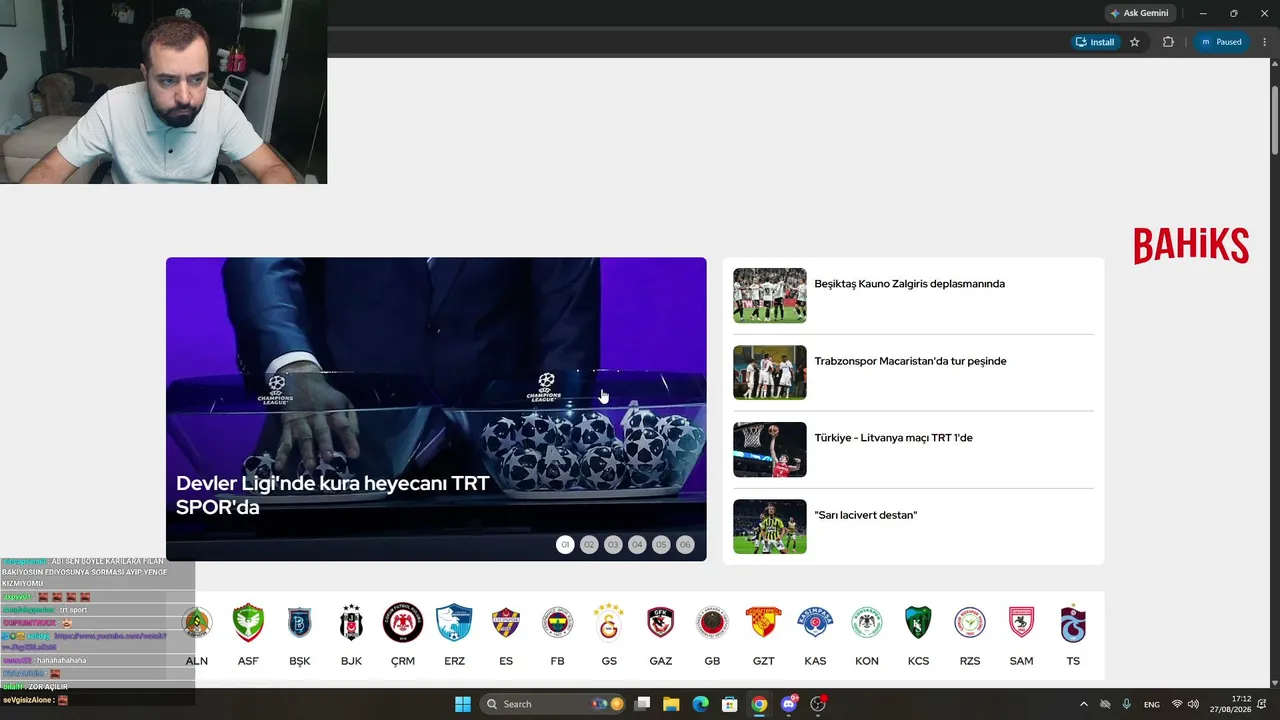Image resolution: width=1280 pixels, height=720 pixels.
Task: Open the Beşiktaş (BJK) team crest
Action: coord(351,623)
